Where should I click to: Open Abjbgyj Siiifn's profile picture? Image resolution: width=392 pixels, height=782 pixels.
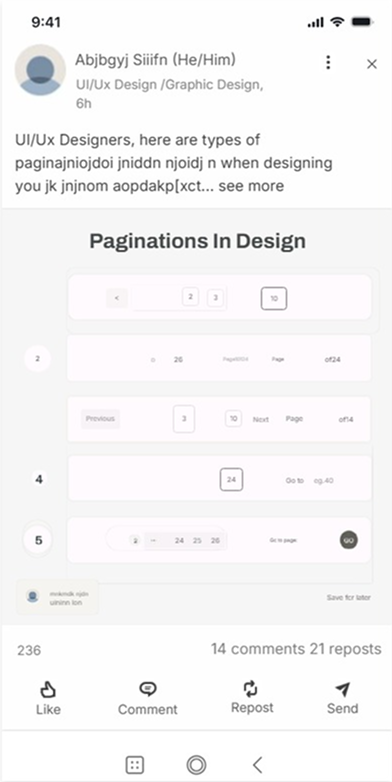pyautogui.click(x=40, y=70)
